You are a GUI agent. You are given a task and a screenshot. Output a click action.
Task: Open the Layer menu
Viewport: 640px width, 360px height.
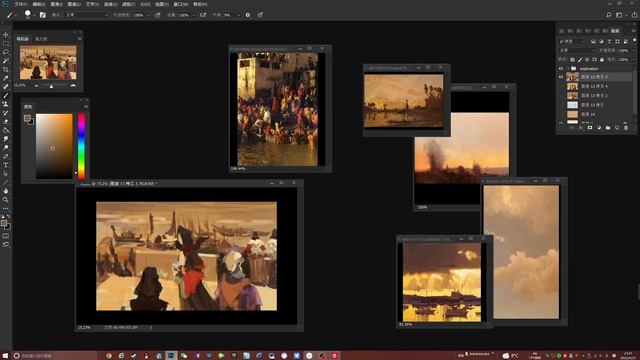pyautogui.click(x=74, y=4)
